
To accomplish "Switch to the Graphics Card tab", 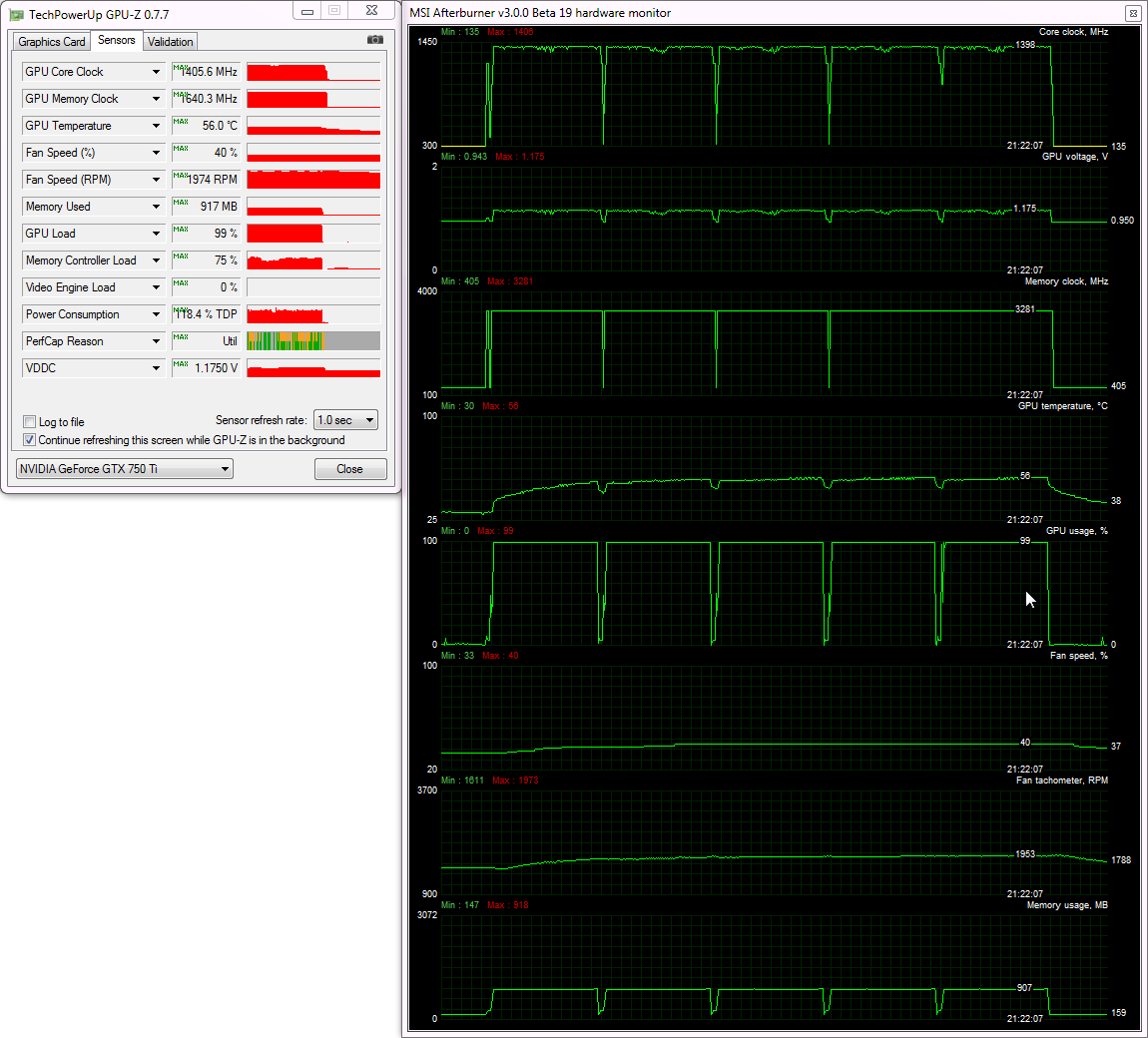I will click(51, 42).
